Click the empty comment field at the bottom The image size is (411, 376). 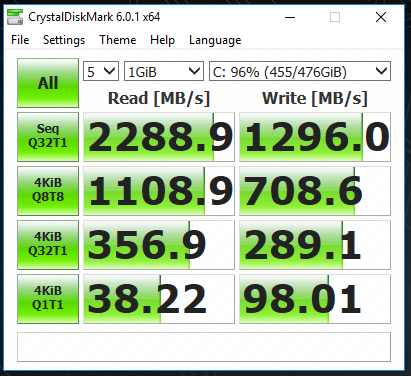point(204,347)
